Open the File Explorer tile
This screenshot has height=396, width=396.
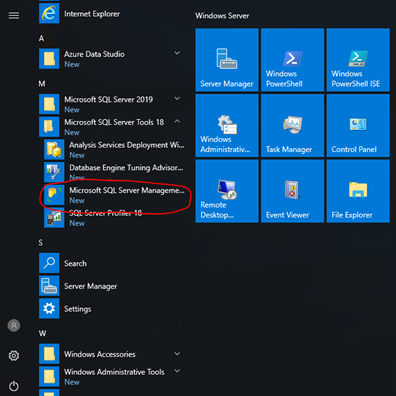[358, 191]
